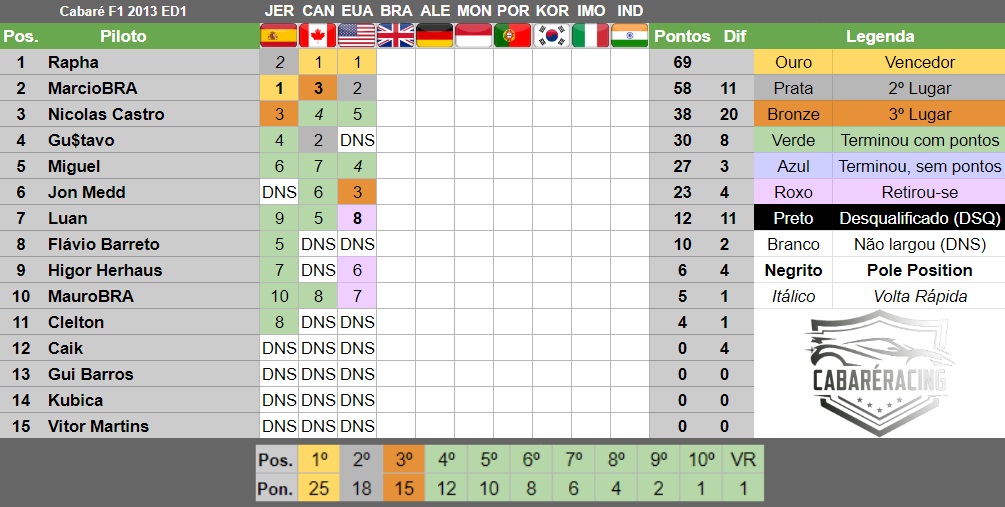Click the Canada flag icon
The width and height of the screenshot is (1005, 507).
(318, 36)
